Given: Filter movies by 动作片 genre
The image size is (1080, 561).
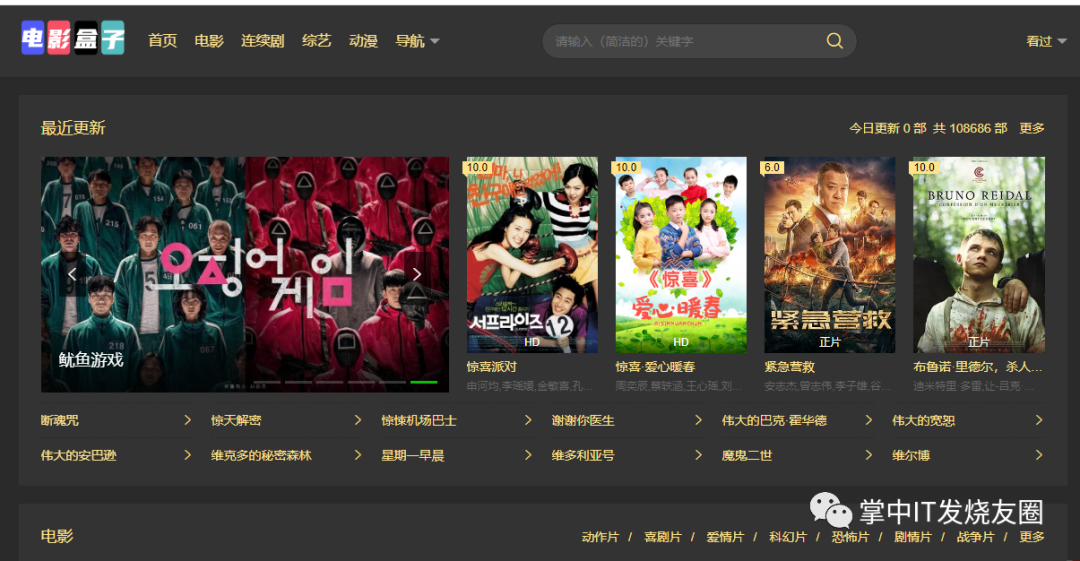Looking at the screenshot, I should pyautogui.click(x=600, y=537).
